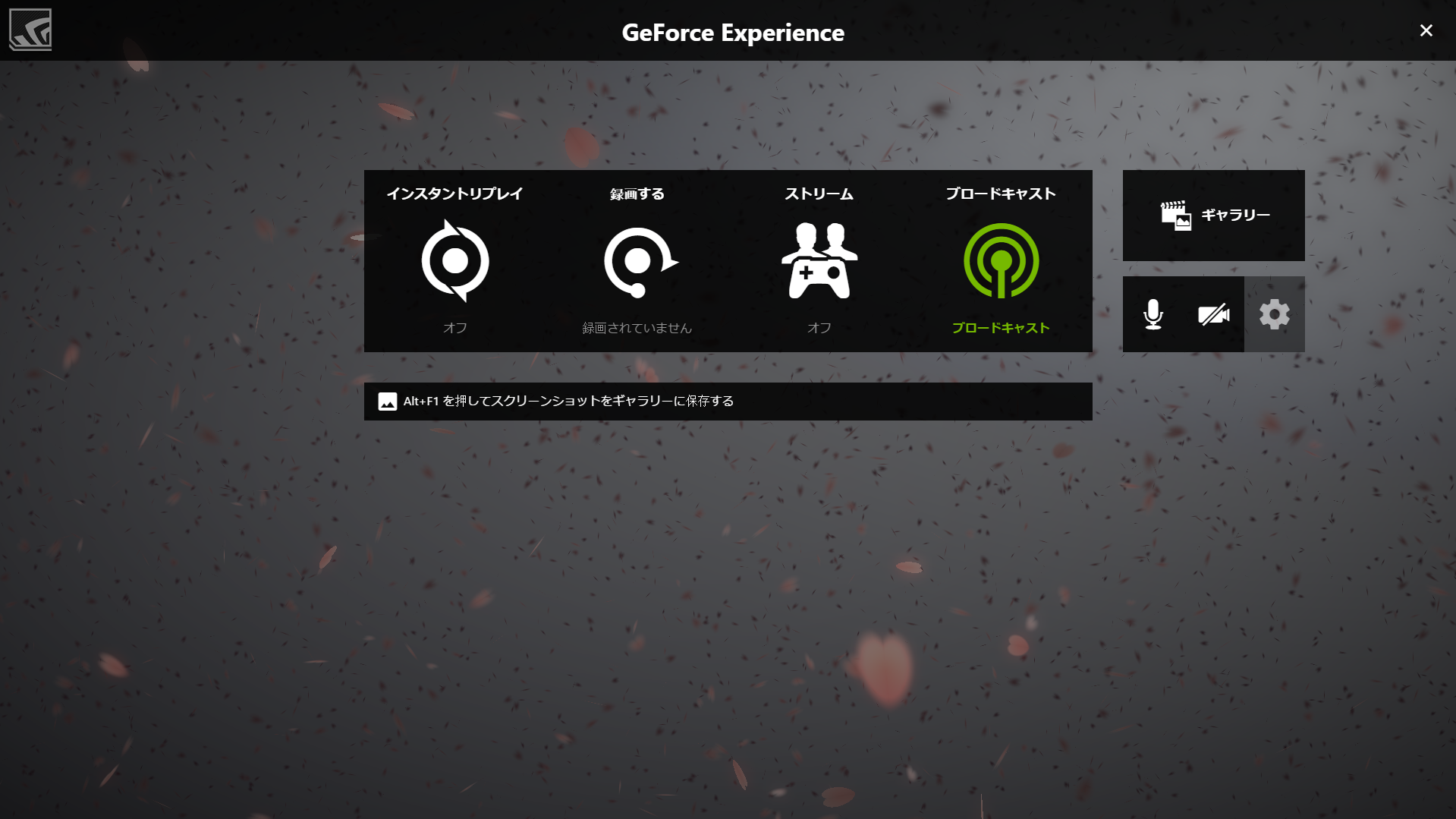The height and width of the screenshot is (819, 1456).
Task: Click the screenshot image icon in hint bar
Action: [388, 402]
